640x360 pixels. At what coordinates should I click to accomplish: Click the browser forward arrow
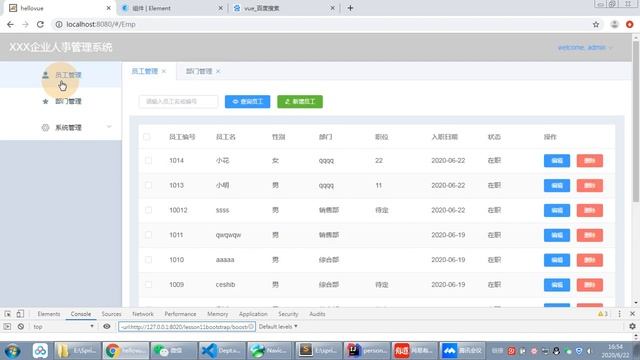tap(25, 24)
